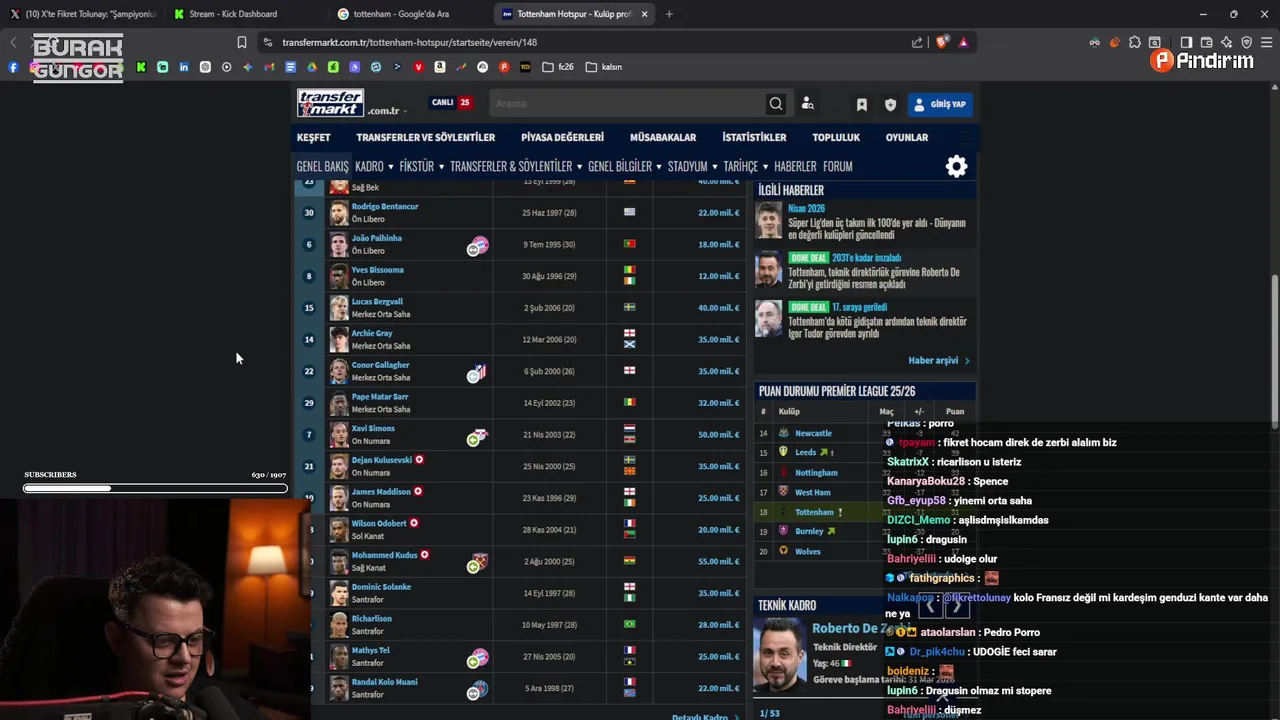This screenshot has height=720, width=1280.
Task: Open the Facebook bookmark icon
Action: coord(13,67)
